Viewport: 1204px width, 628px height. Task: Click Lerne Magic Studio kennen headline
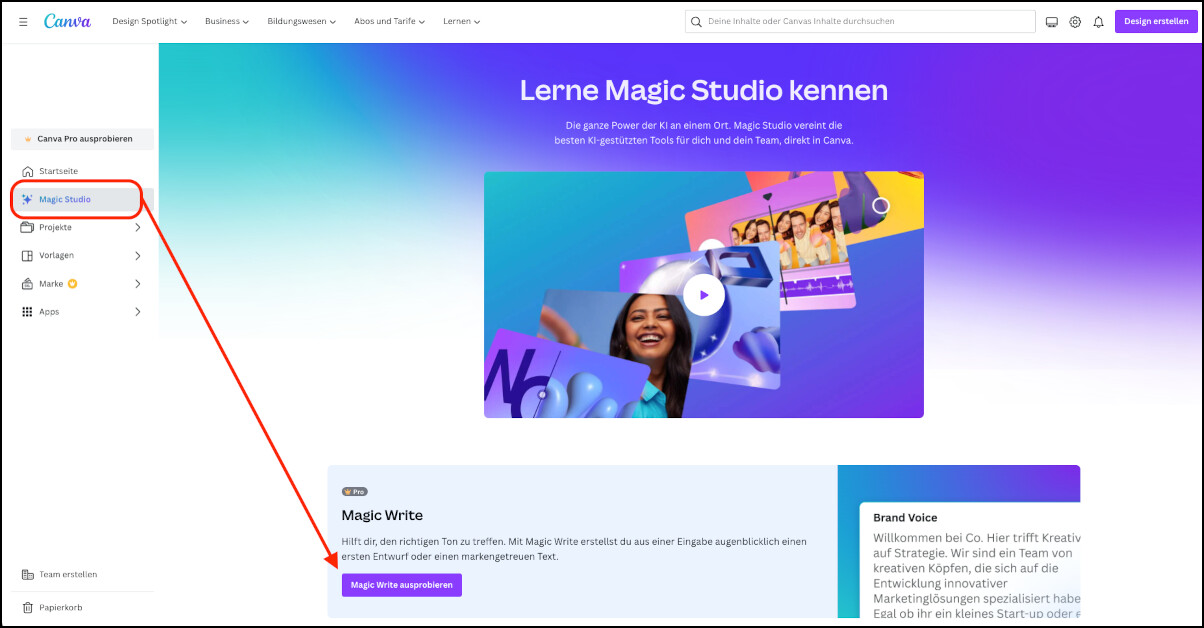(704, 90)
